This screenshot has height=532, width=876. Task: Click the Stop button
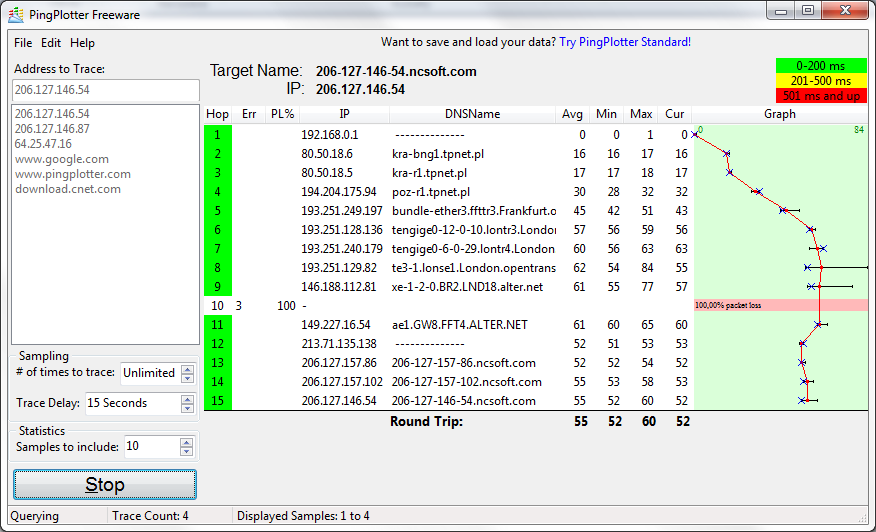105,484
